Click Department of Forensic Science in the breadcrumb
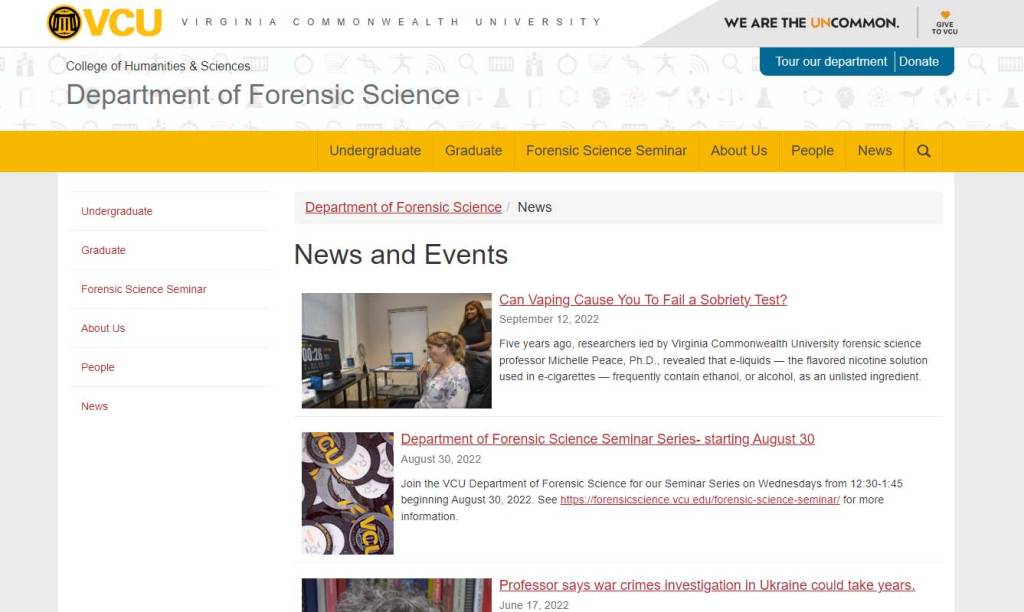 click(401, 207)
